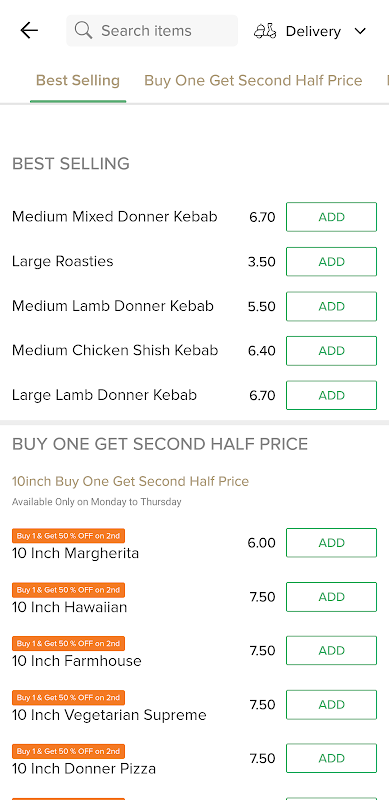Add 10 Inch Margherita pizza
This screenshot has width=389, height=800.
coord(331,543)
